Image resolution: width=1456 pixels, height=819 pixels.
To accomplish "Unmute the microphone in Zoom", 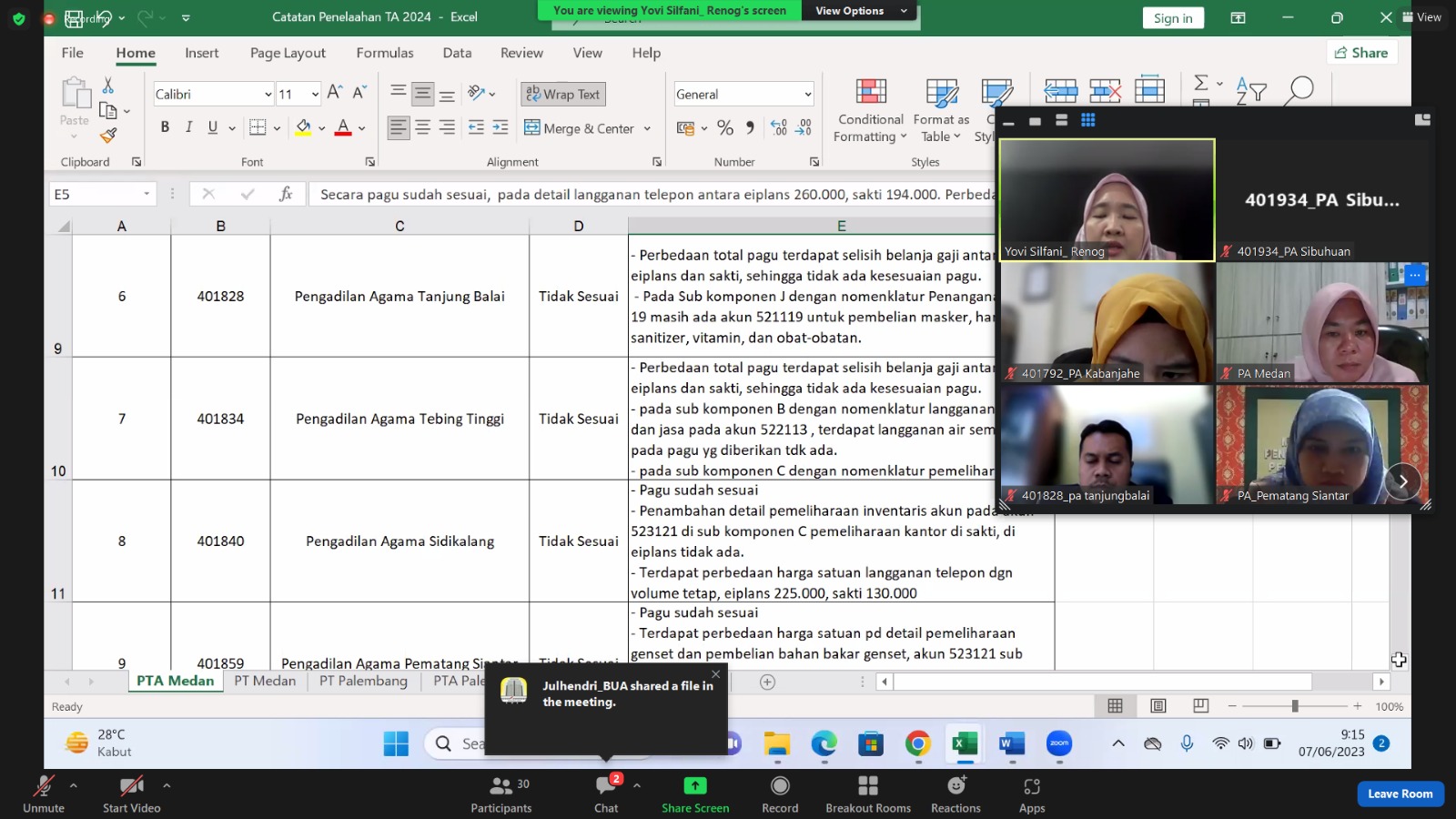I will [44, 794].
